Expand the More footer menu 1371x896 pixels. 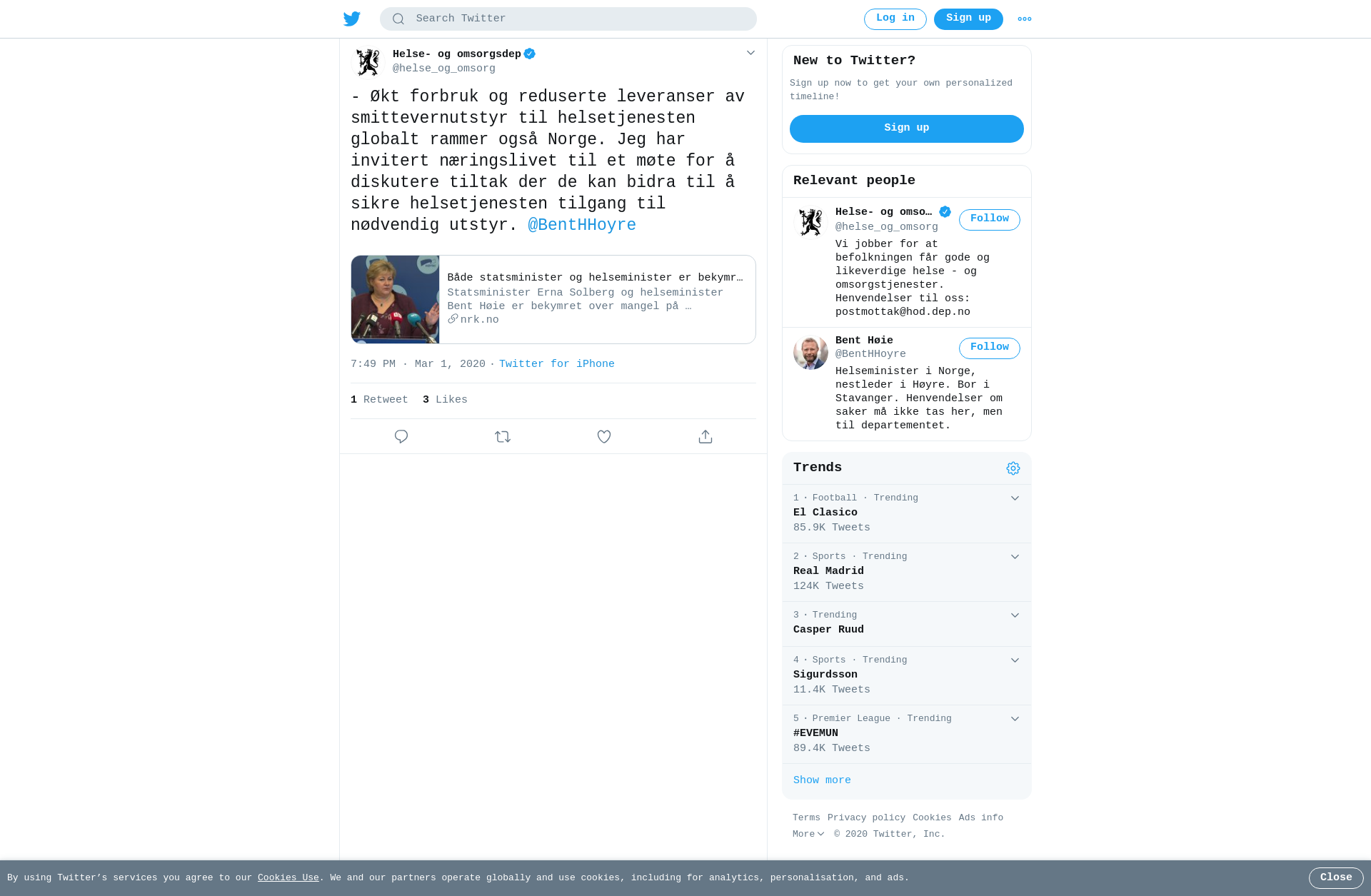[x=808, y=834]
